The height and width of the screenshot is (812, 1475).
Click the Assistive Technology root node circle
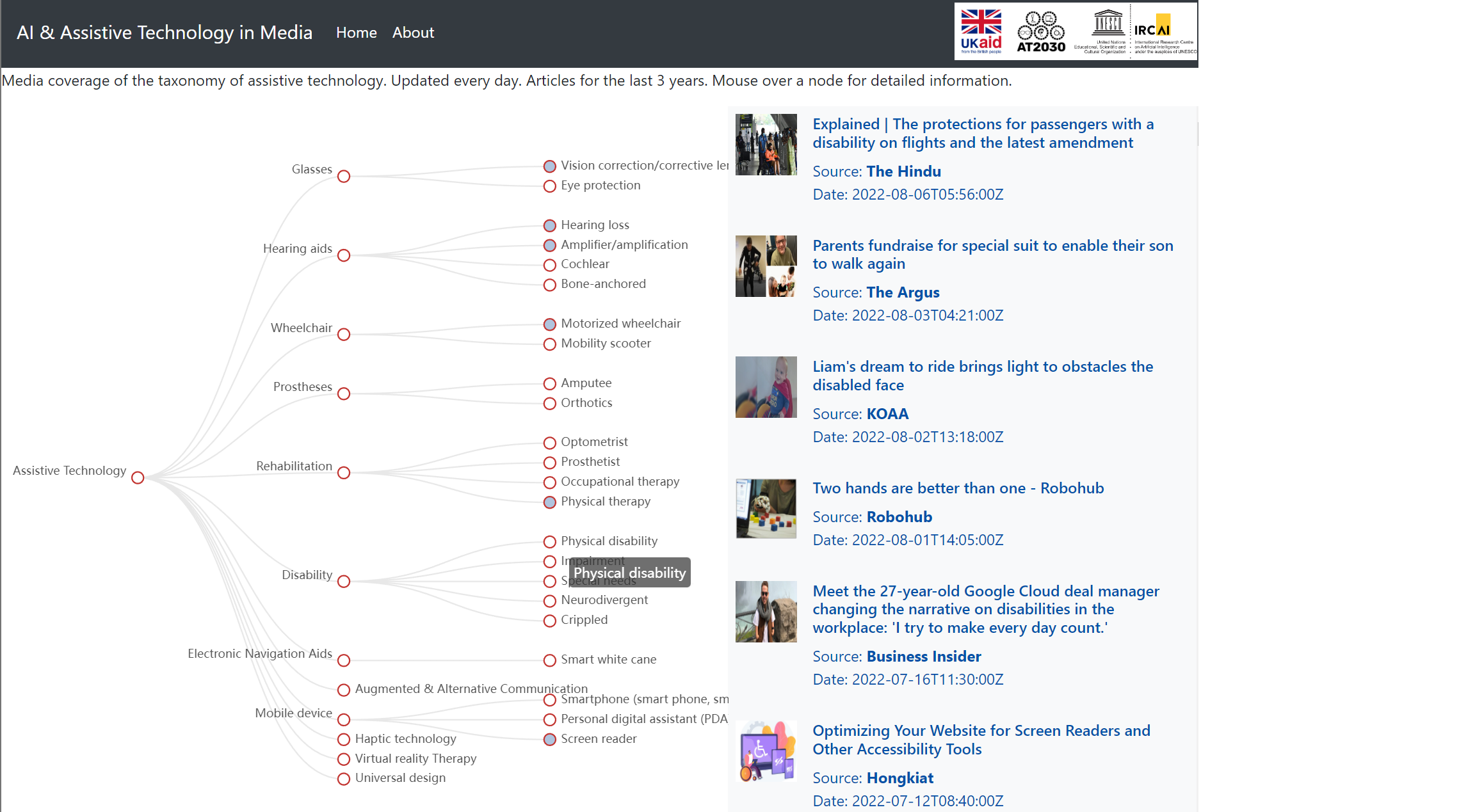tap(138, 478)
